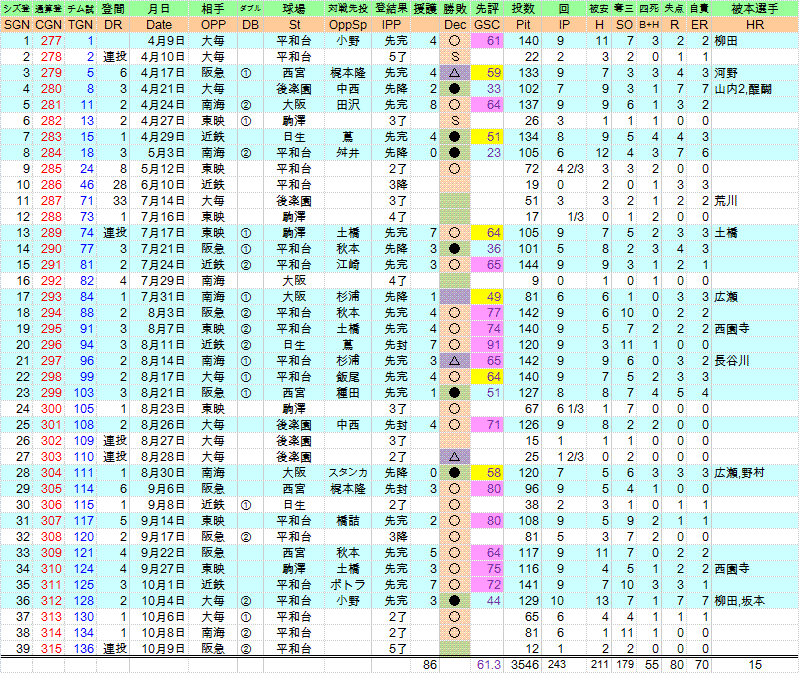Viewport: 799px width, 673px height.
Task: Select the SGN column header
Action: [16, 25]
